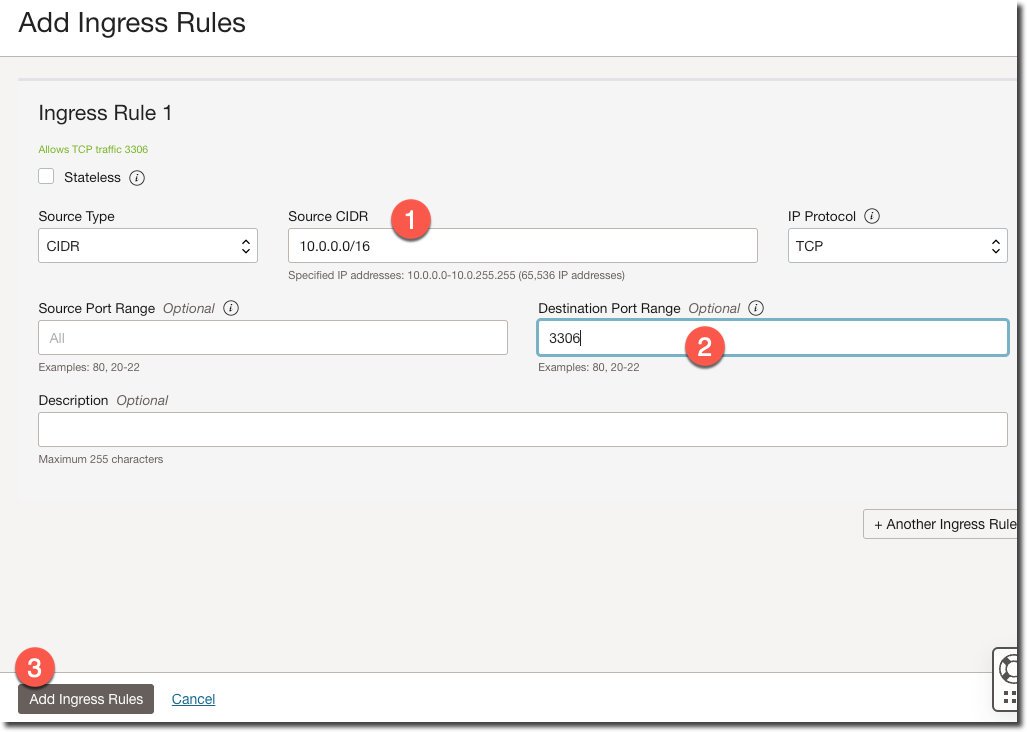Viewport: 1027px width, 732px height.
Task: Focus the Source CIDR input field
Action: [522, 246]
